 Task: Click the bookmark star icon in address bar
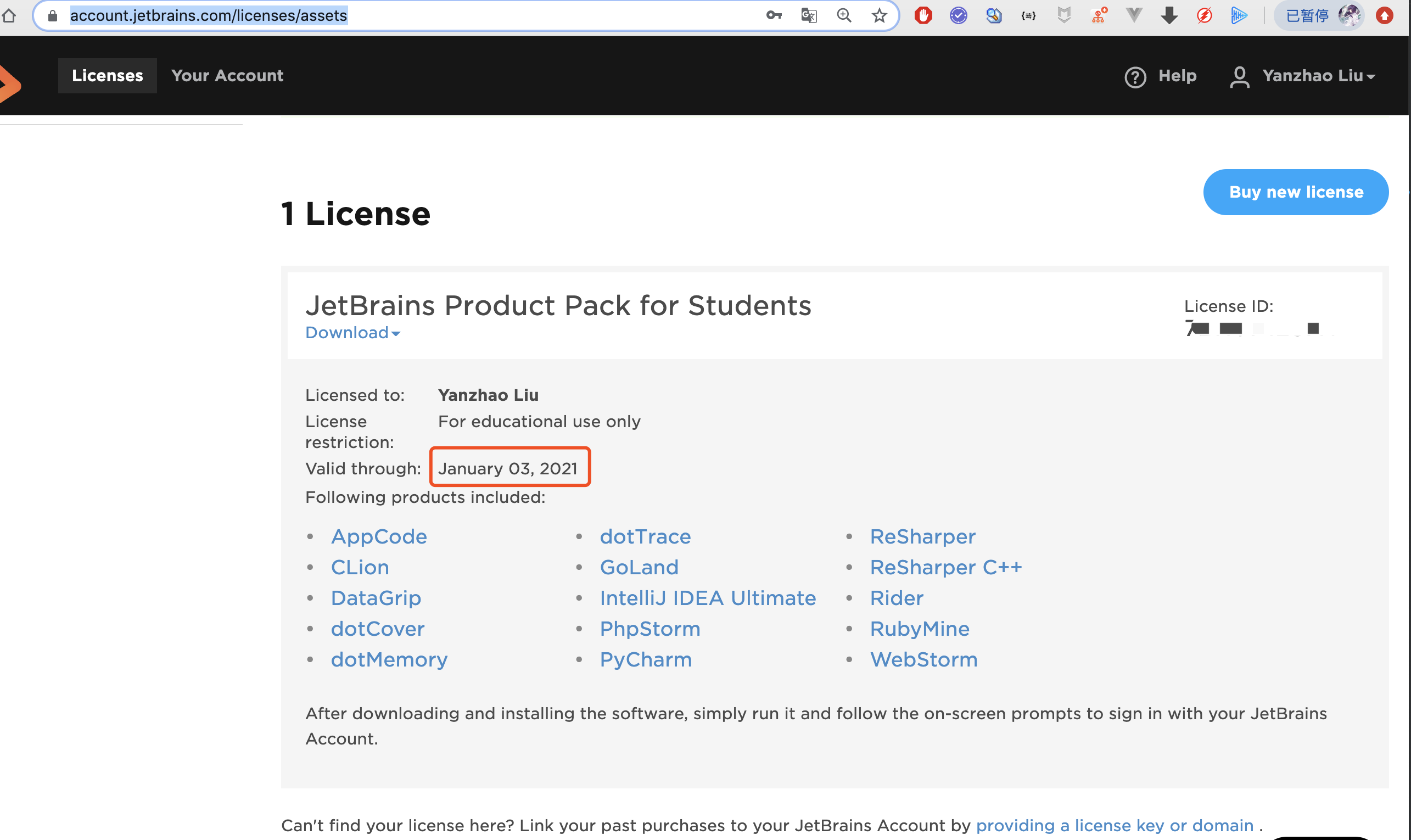879,15
